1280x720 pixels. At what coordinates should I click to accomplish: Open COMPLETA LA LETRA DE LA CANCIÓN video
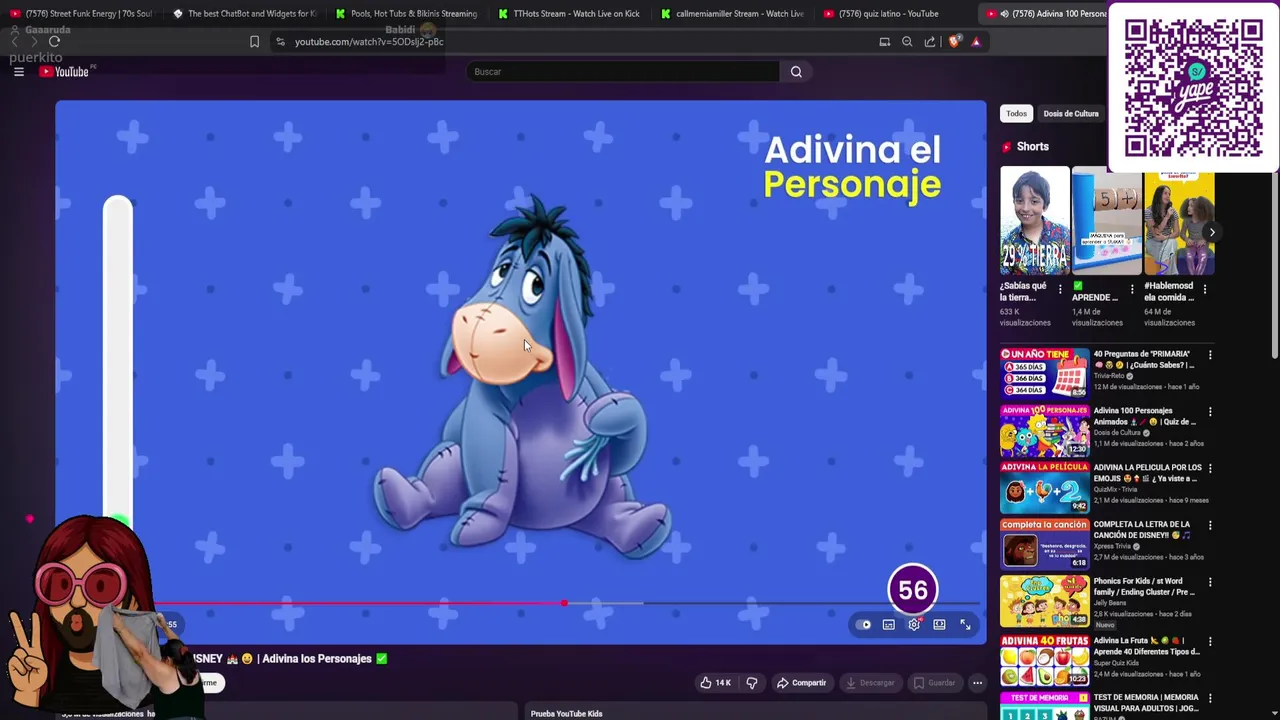click(x=1044, y=543)
